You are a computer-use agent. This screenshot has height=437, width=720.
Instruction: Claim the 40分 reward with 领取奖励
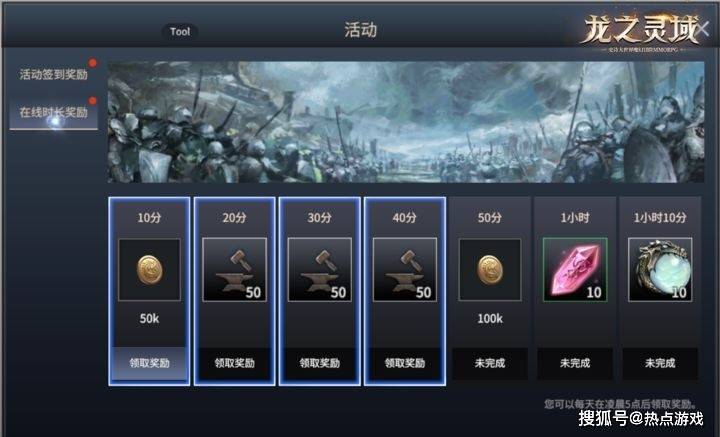coord(405,363)
